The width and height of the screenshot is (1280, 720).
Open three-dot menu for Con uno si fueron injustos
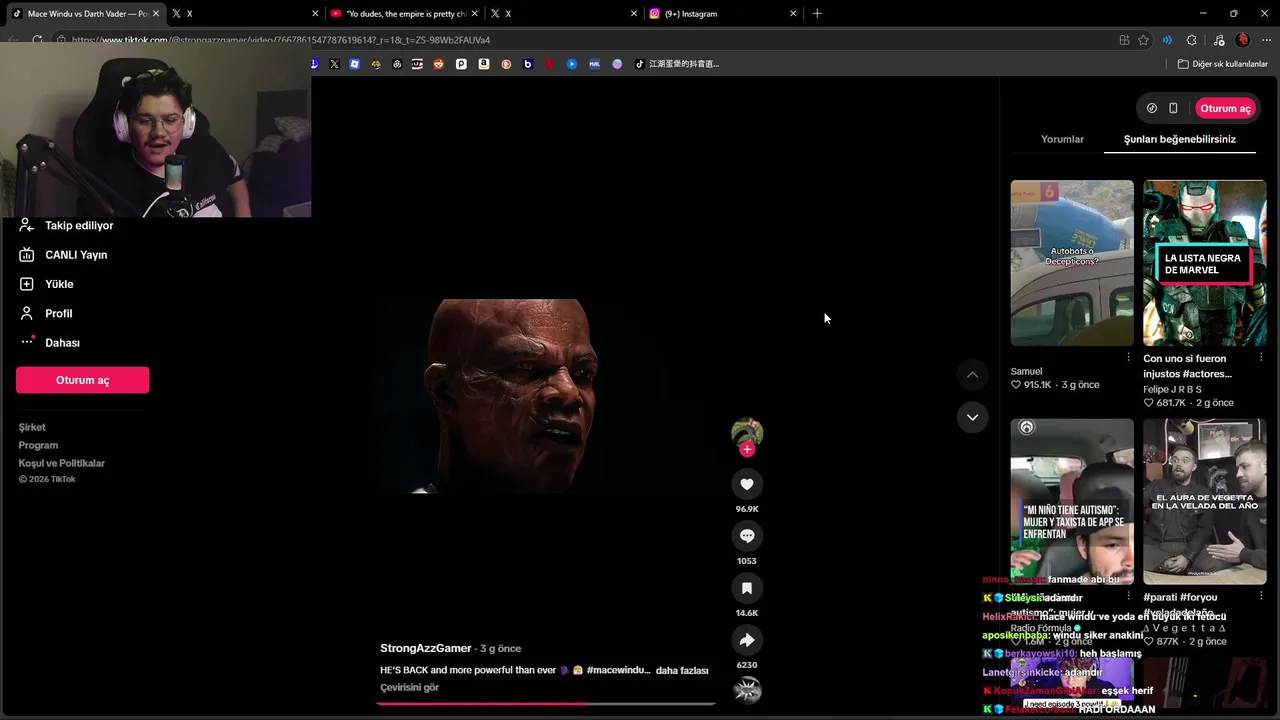coord(1260,357)
